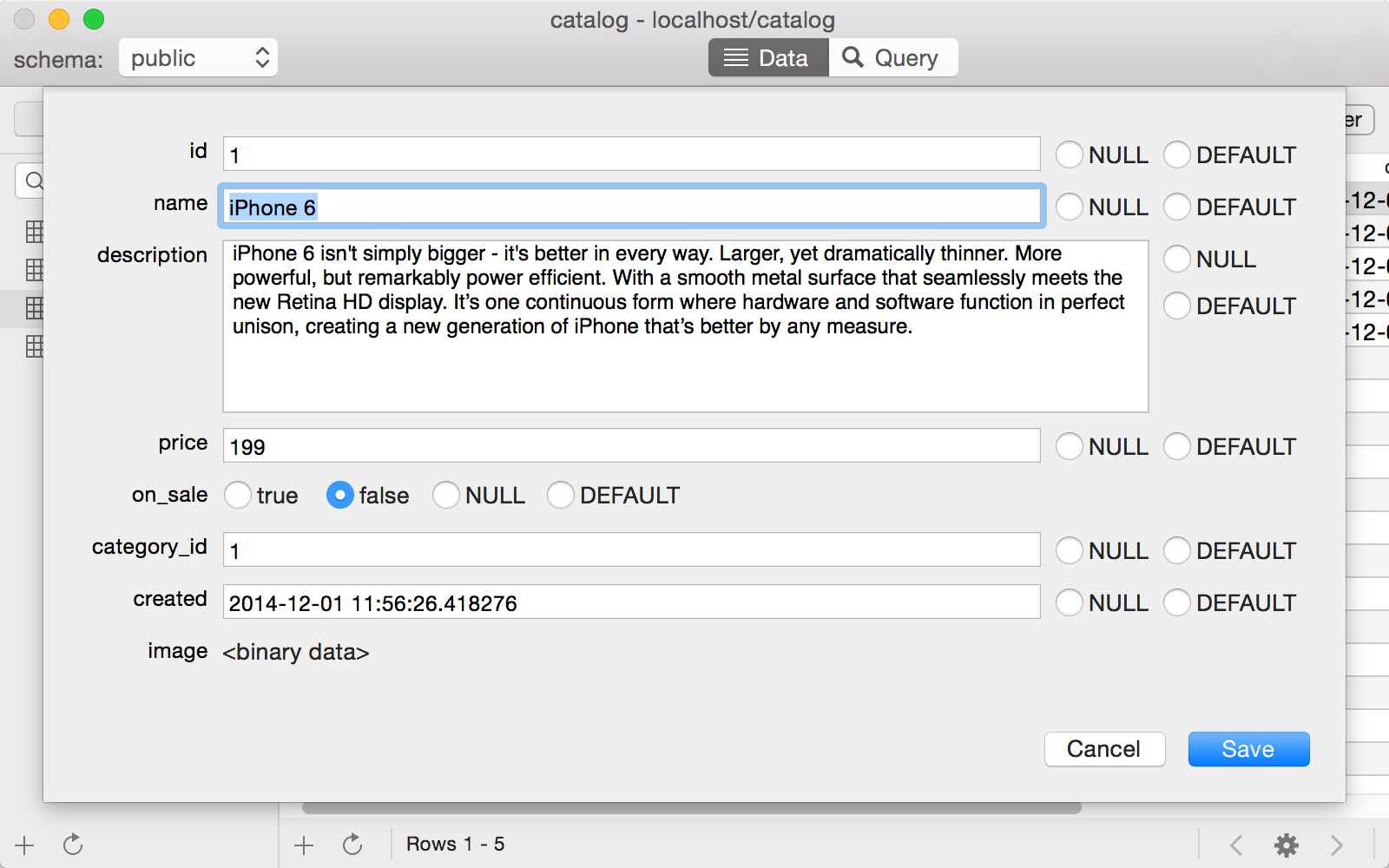Switch to the Data tab

767,57
